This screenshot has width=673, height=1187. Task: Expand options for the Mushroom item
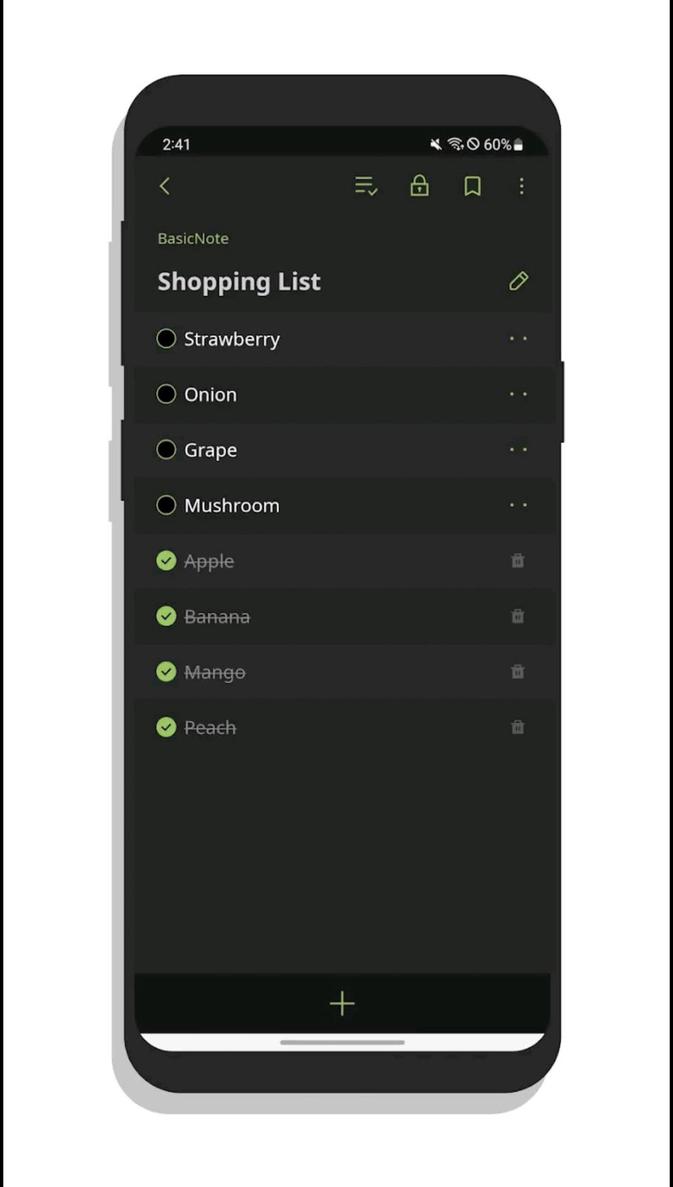518,505
